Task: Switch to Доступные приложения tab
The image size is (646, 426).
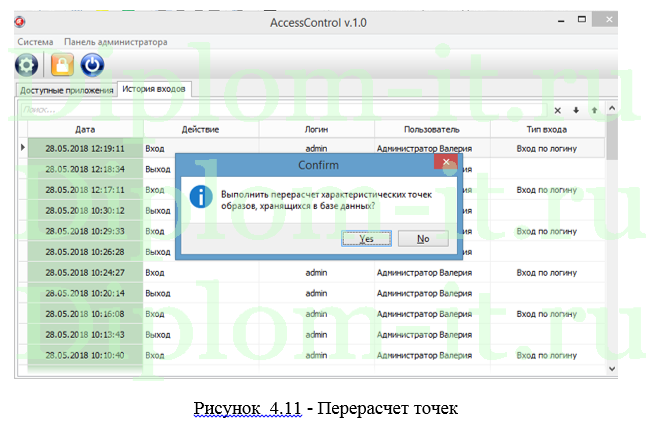Action: click(67, 90)
